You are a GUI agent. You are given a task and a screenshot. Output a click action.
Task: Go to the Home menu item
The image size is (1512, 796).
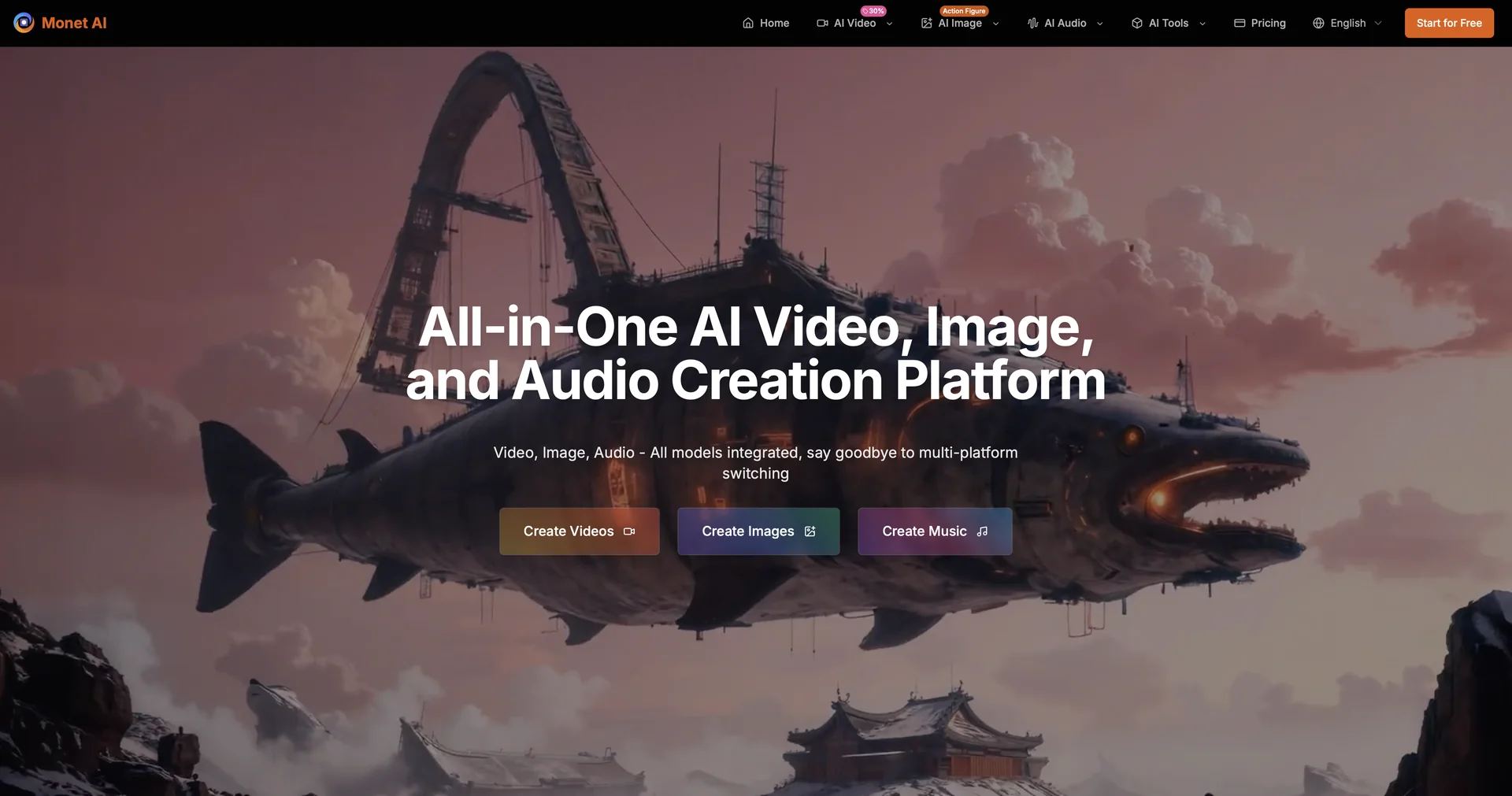pos(765,23)
